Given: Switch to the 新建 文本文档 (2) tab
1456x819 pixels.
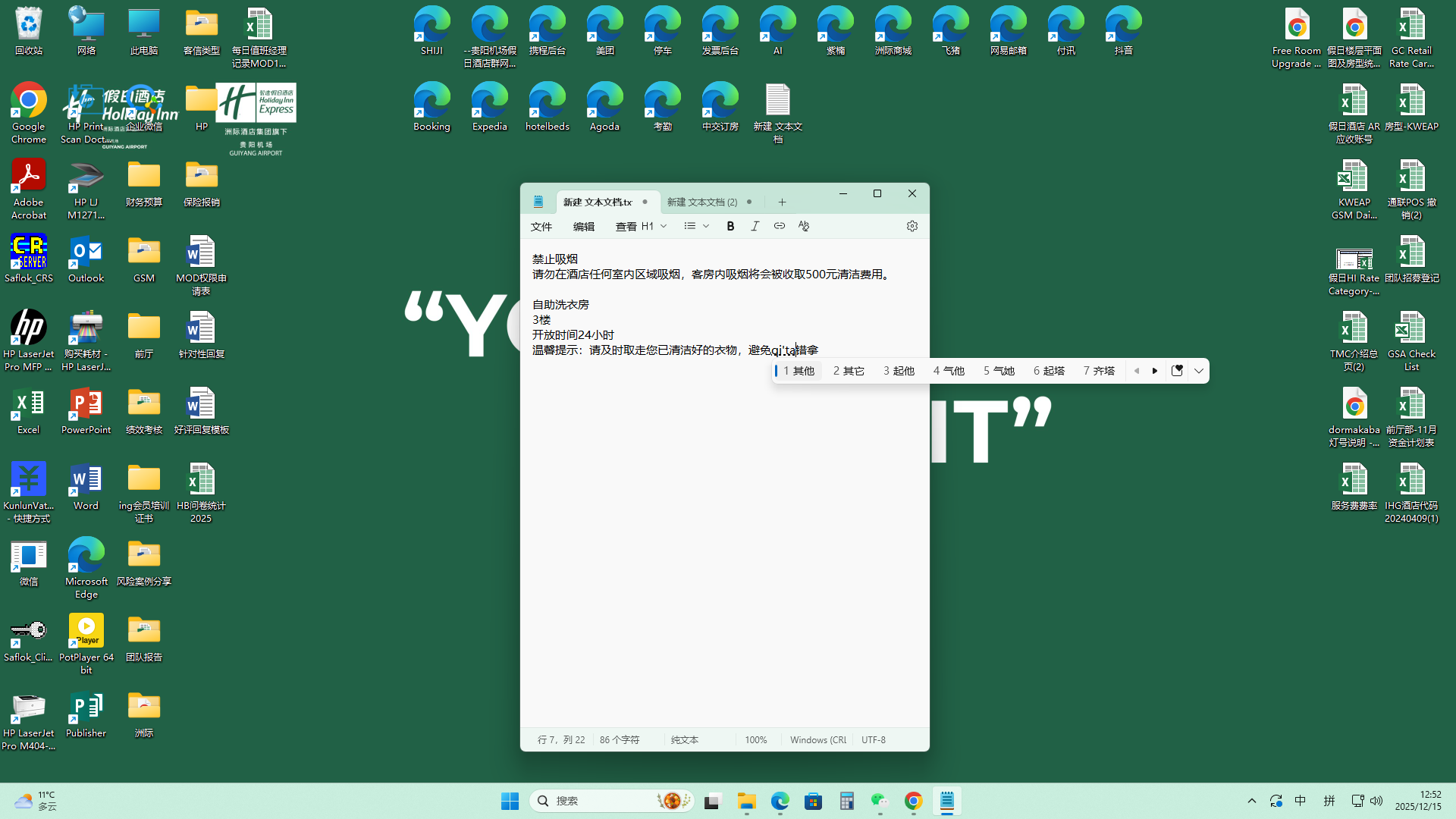Looking at the screenshot, I should point(701,202).
